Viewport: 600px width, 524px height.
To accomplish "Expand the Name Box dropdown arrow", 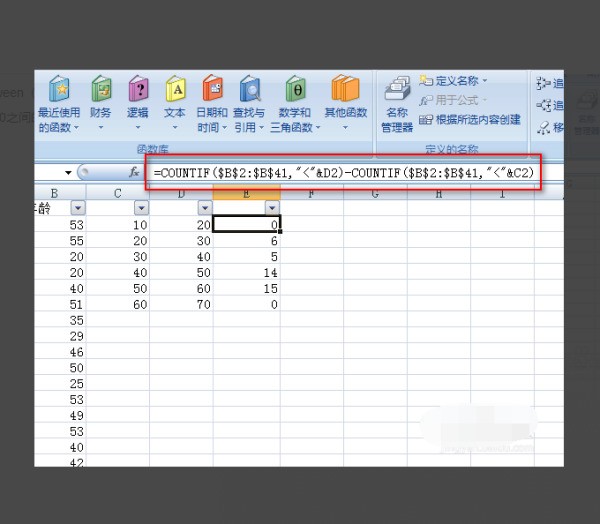I will pyautogui.click(x=69, y=173).
